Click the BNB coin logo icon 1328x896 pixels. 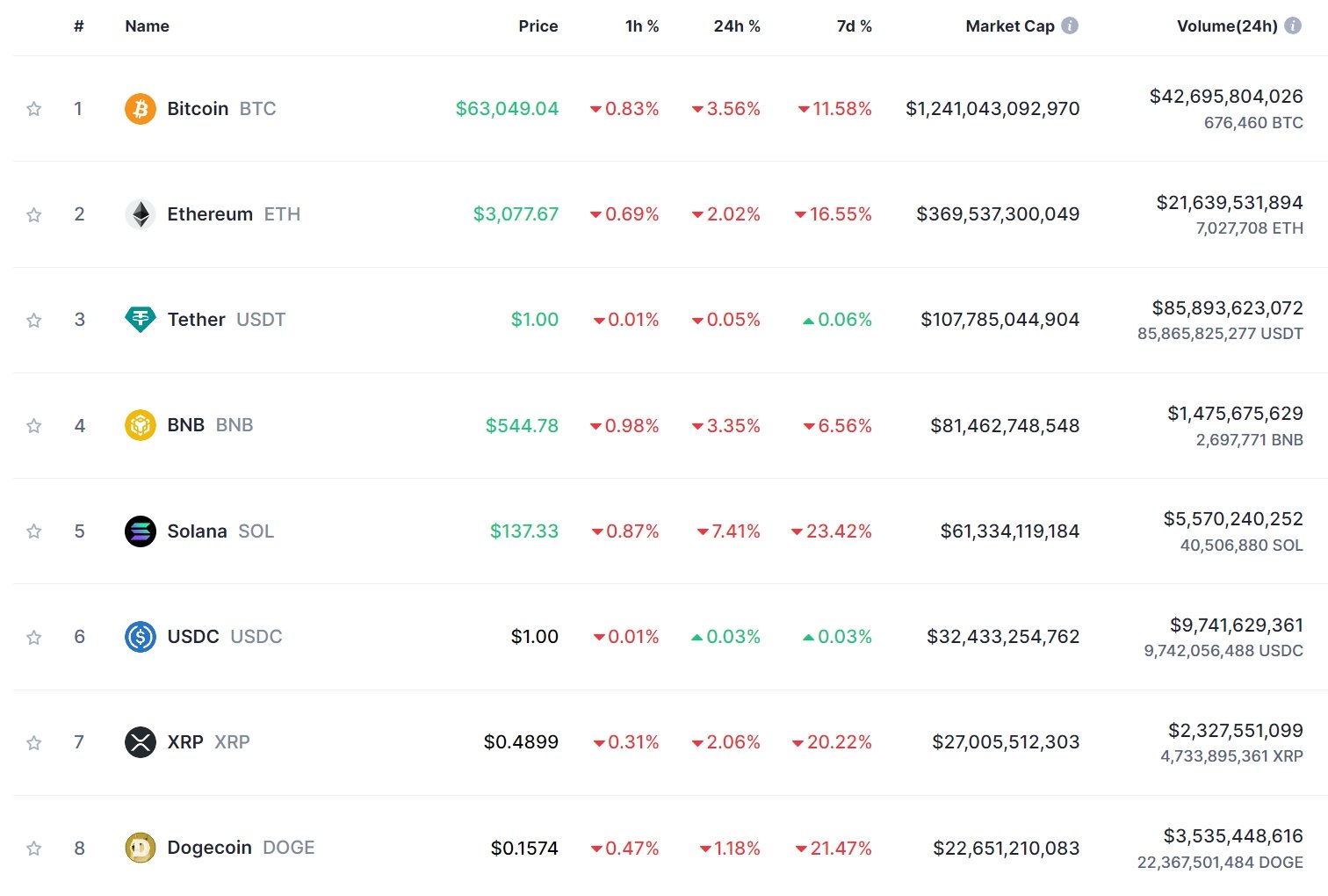coord(140,425)
